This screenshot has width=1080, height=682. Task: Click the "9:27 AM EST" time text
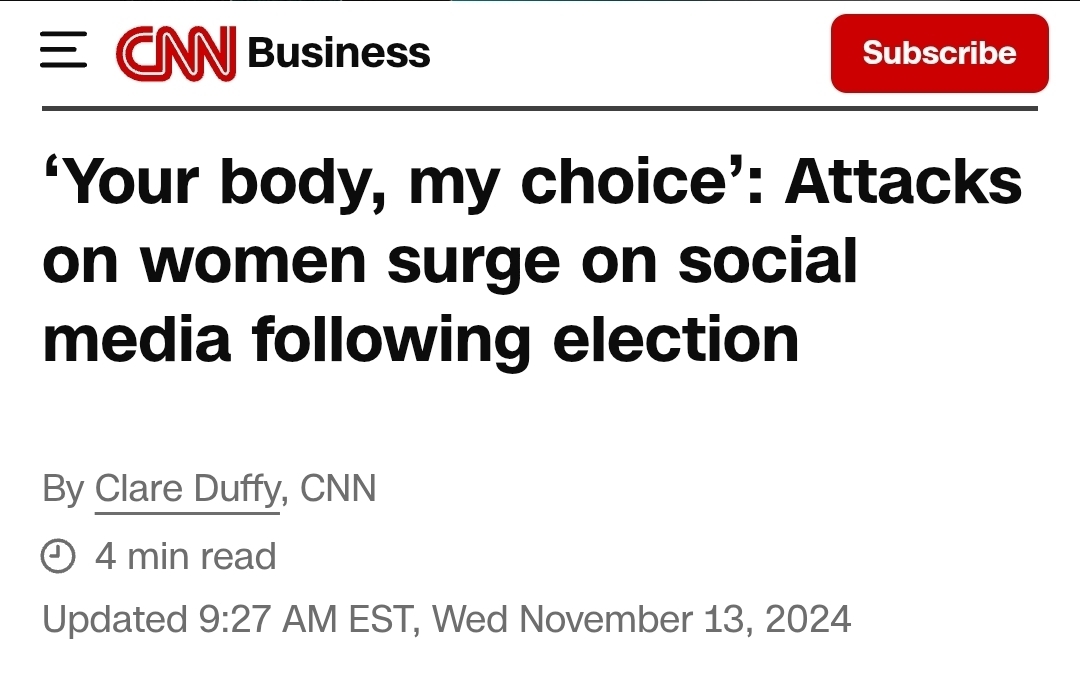[301, 620]
